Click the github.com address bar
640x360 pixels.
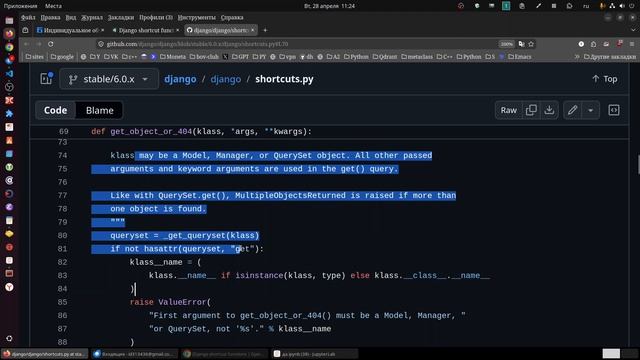coord(300,44)
